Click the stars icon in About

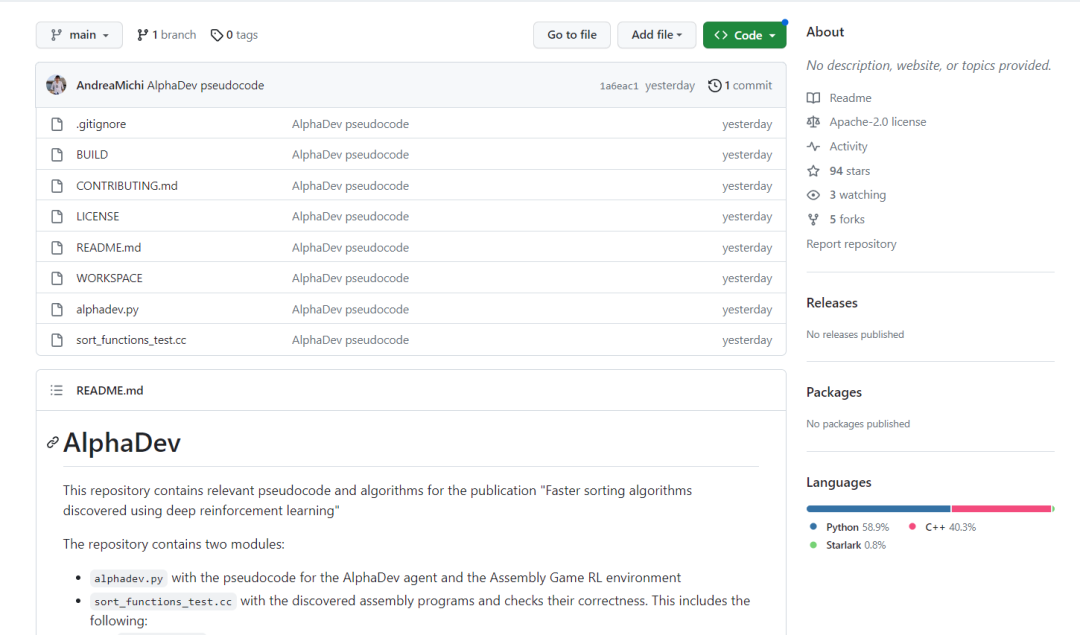[813, 171]
